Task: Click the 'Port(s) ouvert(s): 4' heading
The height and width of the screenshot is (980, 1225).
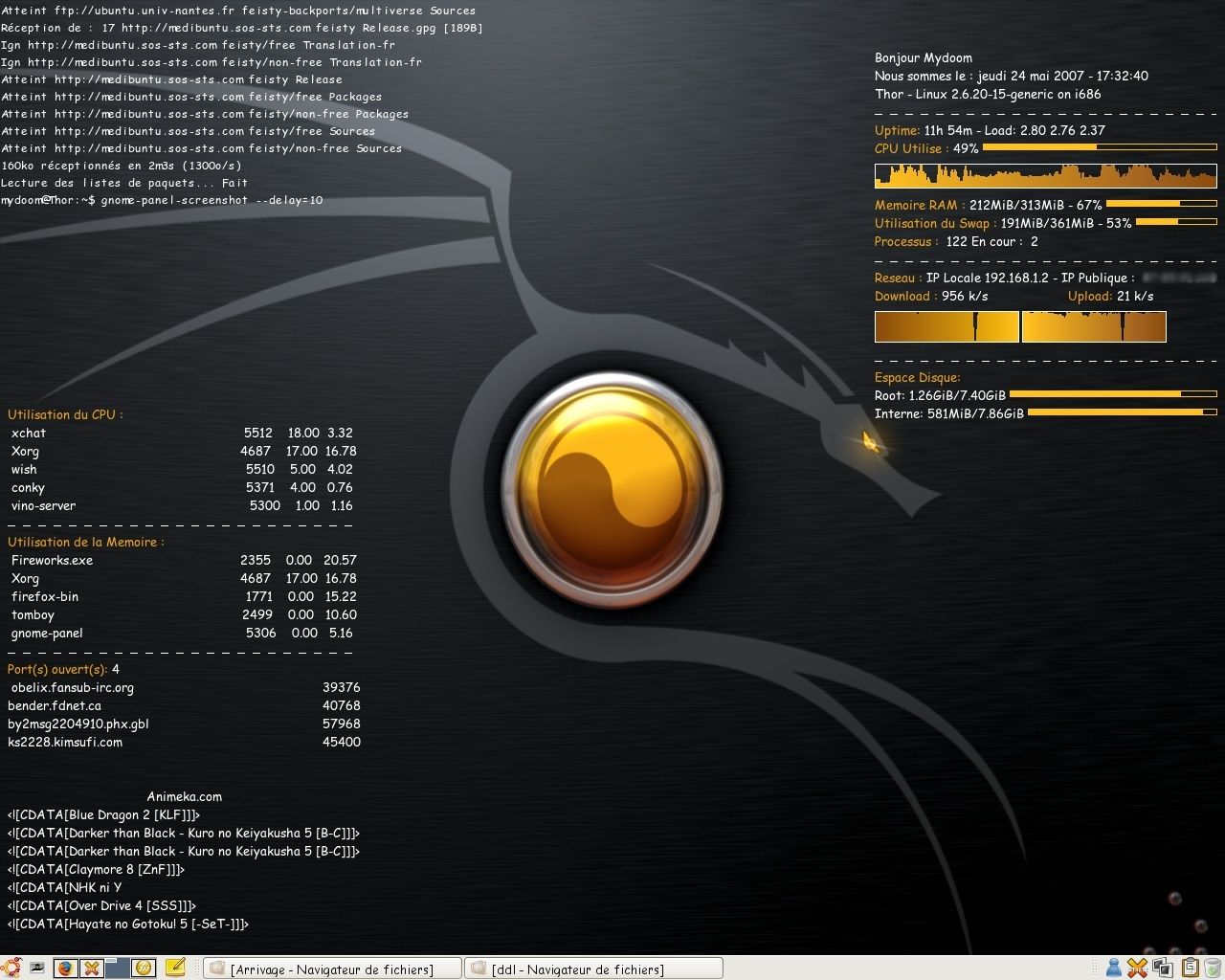Action: (63, 669)
